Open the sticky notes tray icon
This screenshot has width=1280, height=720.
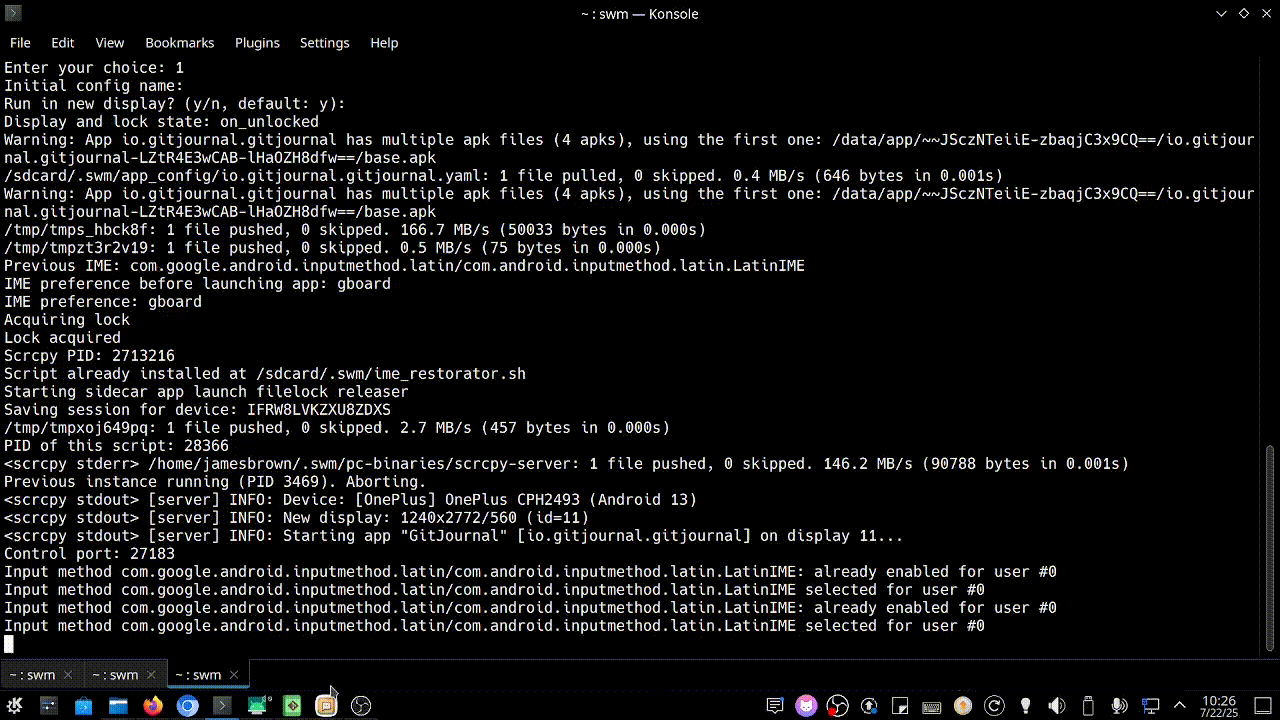click(900, 706)
